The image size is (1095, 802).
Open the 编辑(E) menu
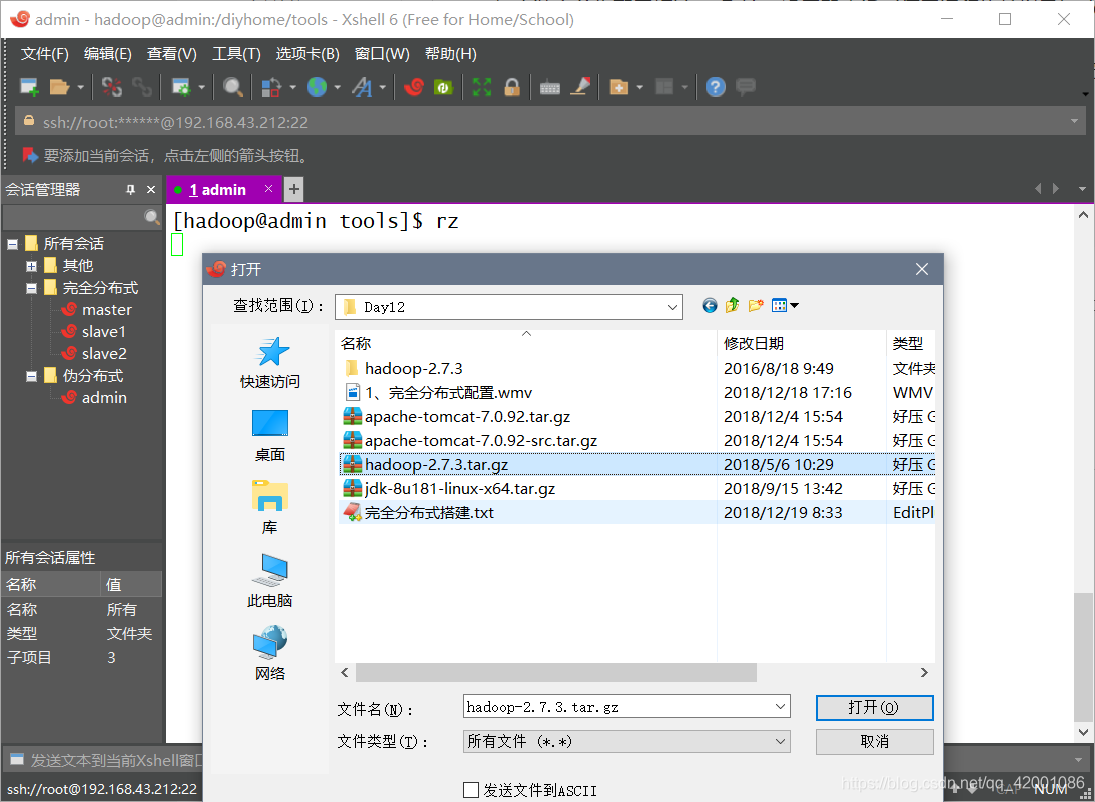108,54
